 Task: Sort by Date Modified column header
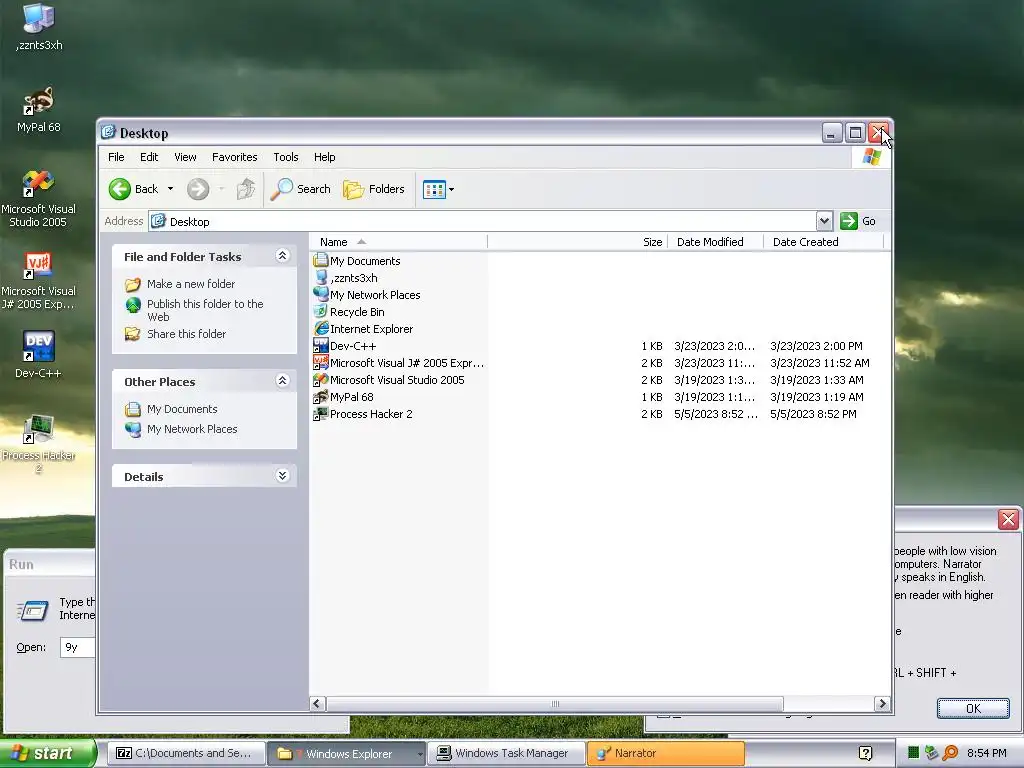(x=715, y=242)
